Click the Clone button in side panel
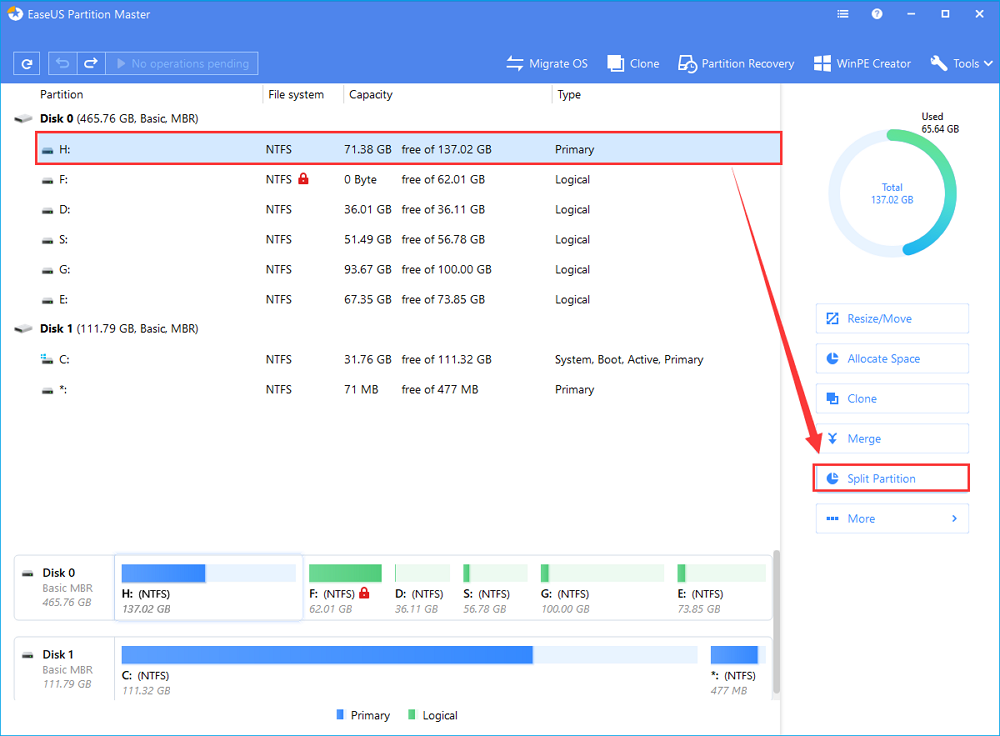 pos(892,399)
